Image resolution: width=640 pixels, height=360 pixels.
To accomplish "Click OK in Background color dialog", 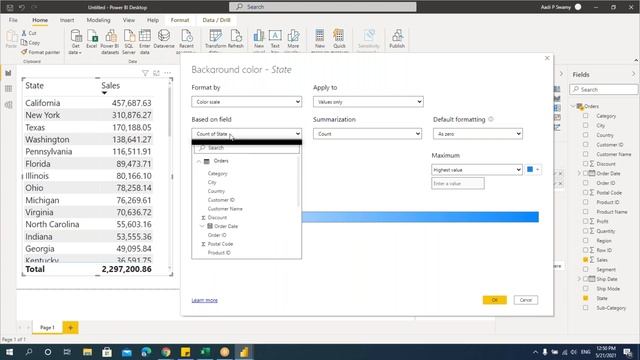I will 495,300.
